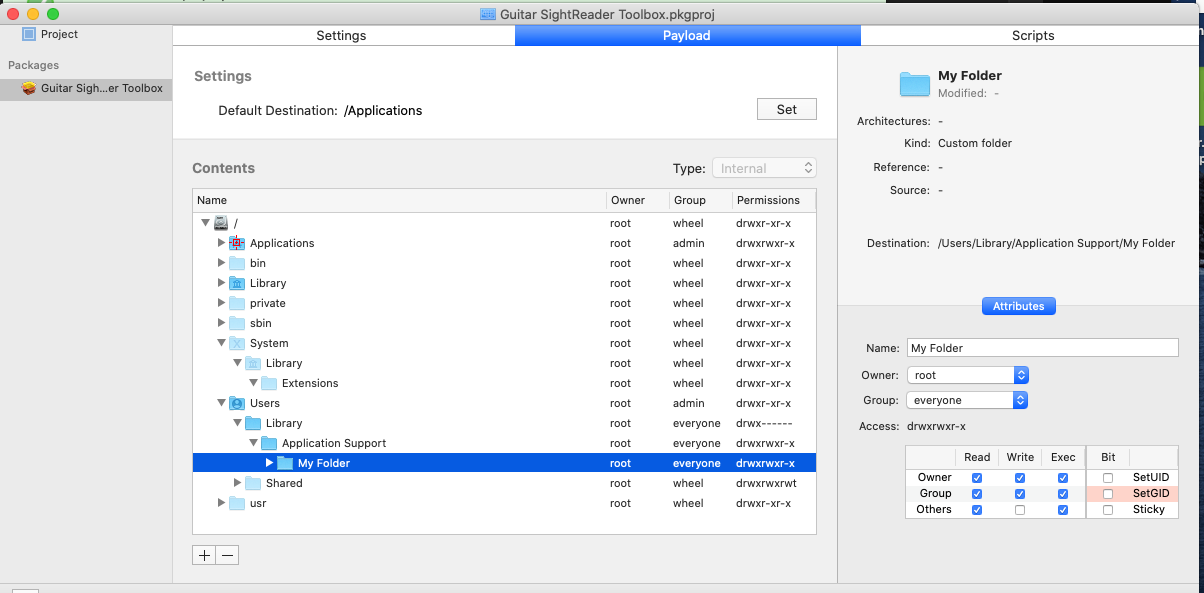Enable the SetUID bit checkbox
Viewport: 1204px width, 593px height.
coord(1108,478)
